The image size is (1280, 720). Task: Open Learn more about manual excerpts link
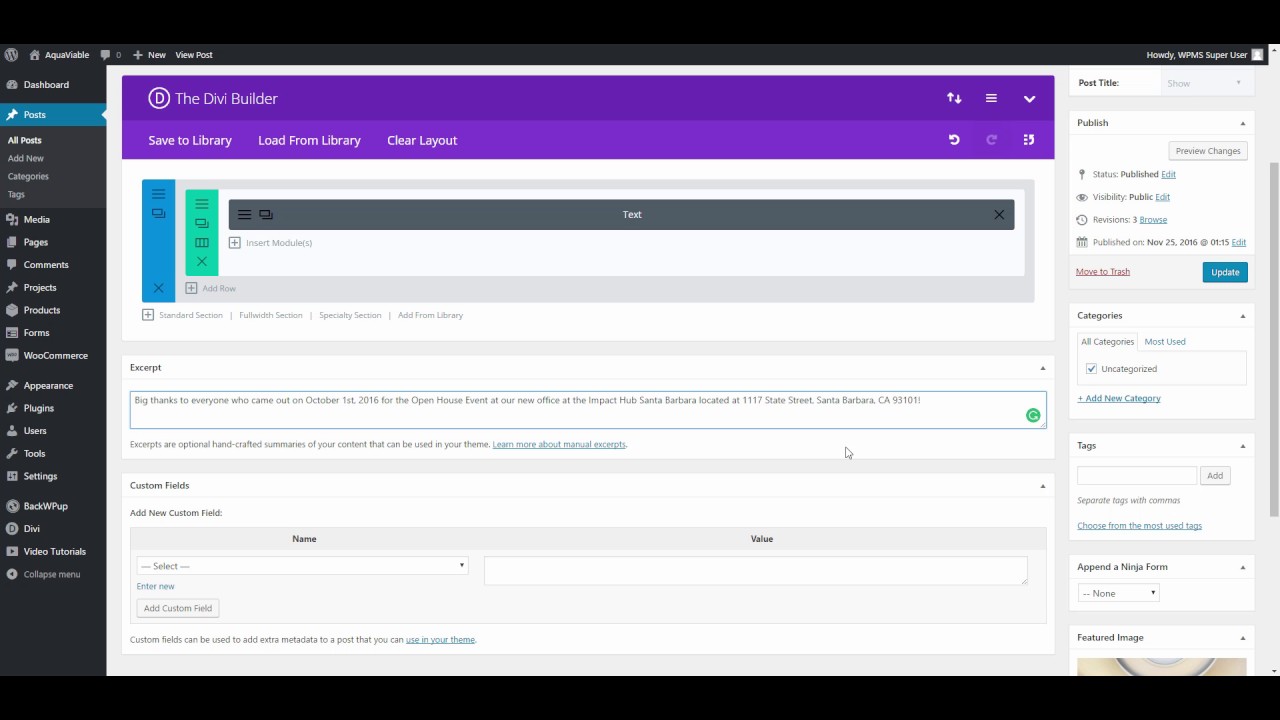(559, 444)
